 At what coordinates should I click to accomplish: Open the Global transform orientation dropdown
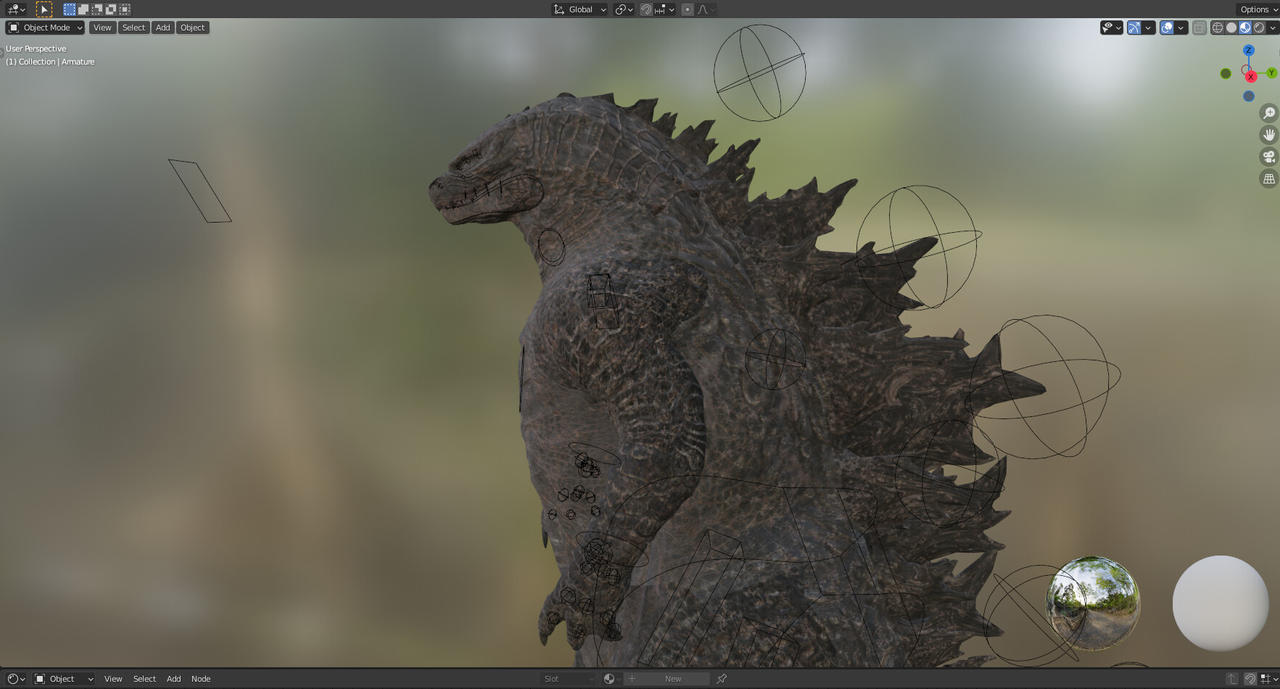point(580,9)
